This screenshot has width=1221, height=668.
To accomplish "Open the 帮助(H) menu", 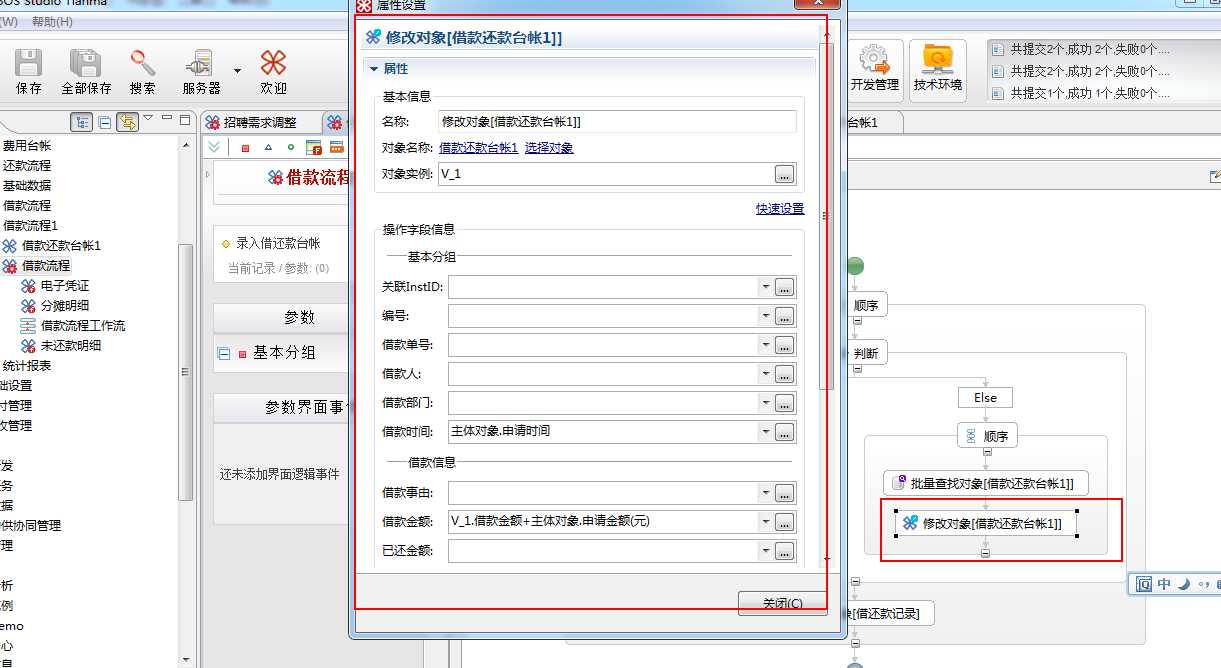I will click(52, 21).
